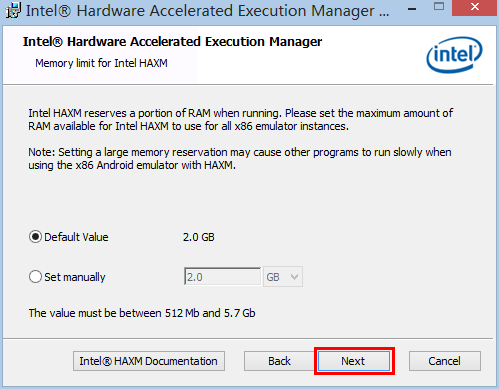Select the Default Value radio button
The height and width of the screenshot is (389, 499).
point(35,237)
